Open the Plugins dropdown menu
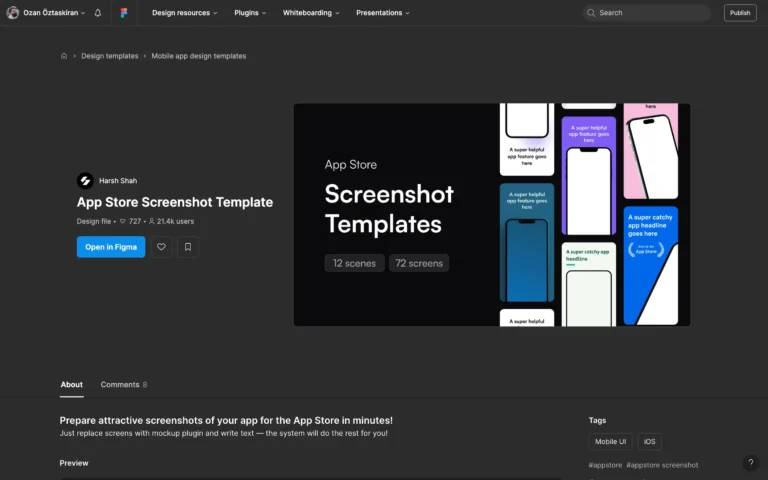 pyautogui.click(x=250, y=13)
